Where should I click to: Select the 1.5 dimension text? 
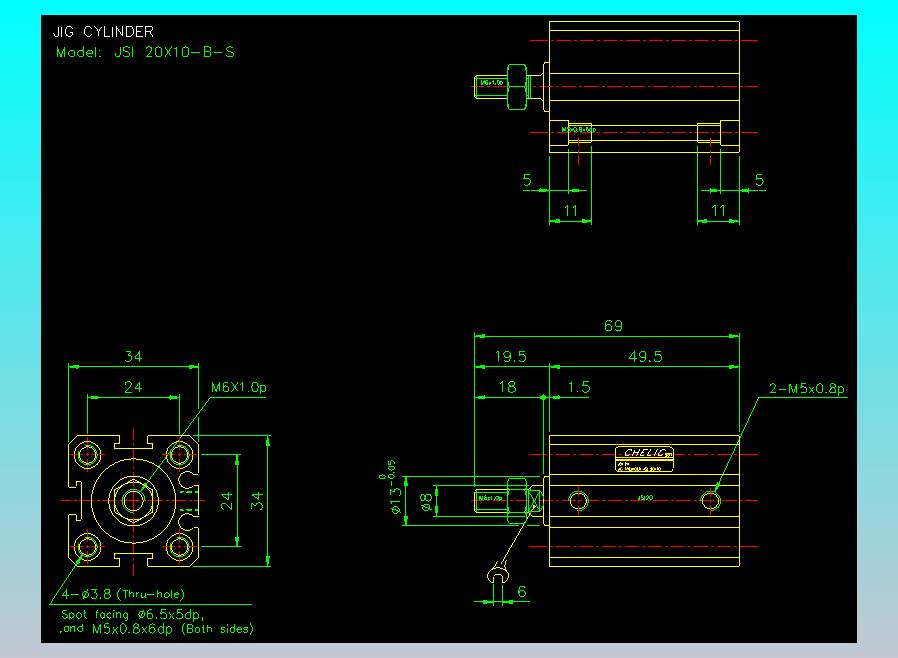click(577, 387)
